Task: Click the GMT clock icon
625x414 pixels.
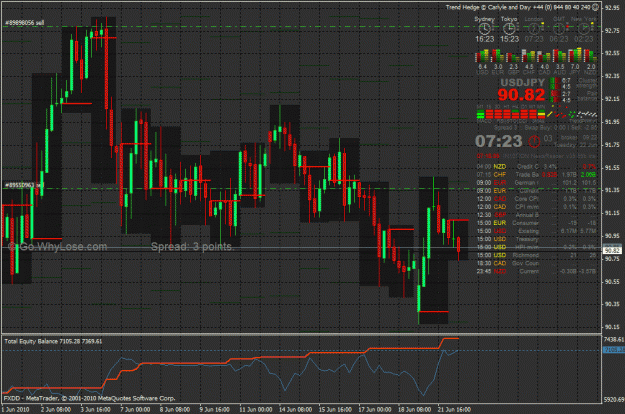Action: 558,29
